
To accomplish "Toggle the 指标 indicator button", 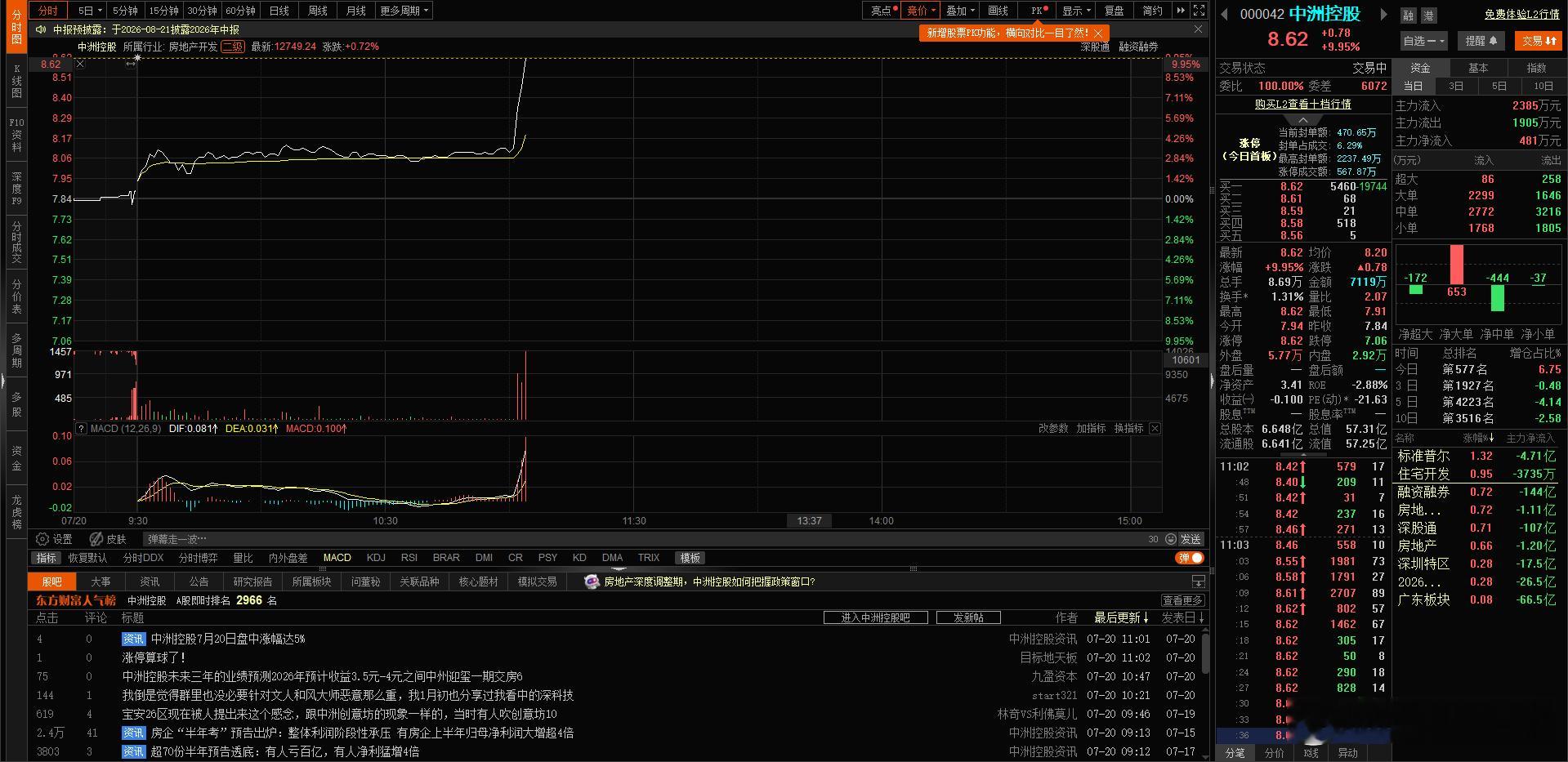I will (x=46, y=558).
